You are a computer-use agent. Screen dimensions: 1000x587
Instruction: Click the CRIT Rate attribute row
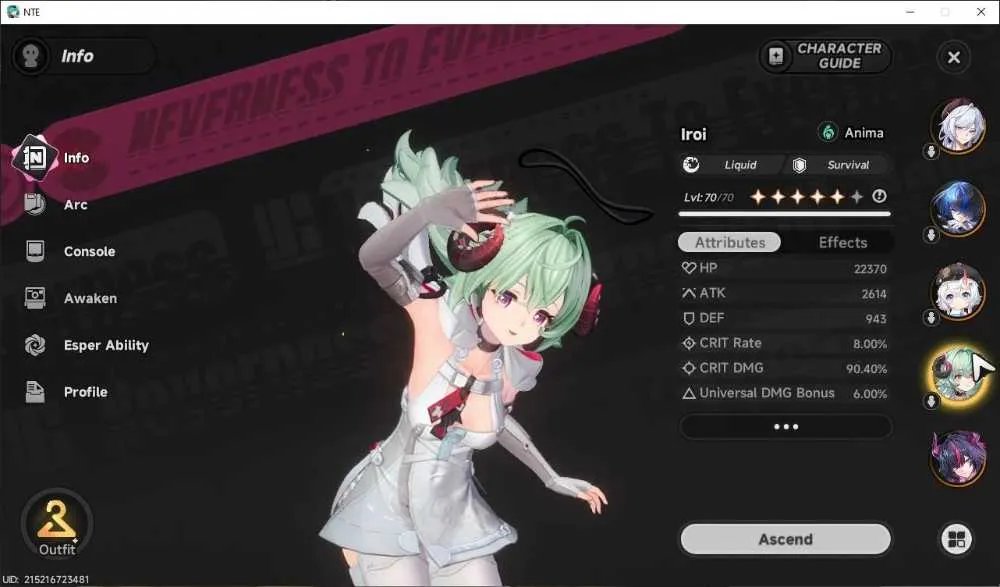pyautogui.click(x=784, y=343)
